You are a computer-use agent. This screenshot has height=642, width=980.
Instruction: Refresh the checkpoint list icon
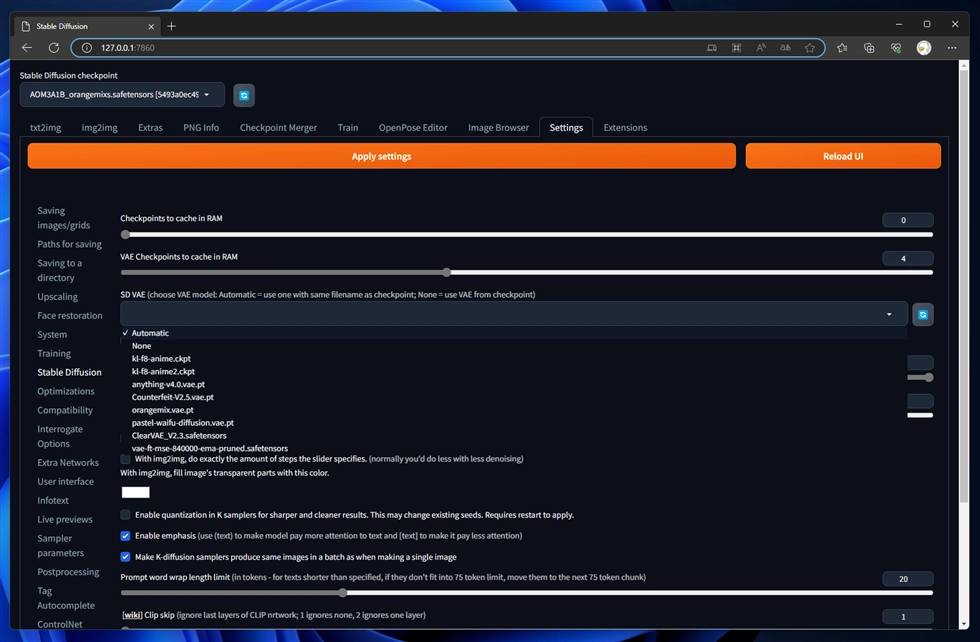244,95
